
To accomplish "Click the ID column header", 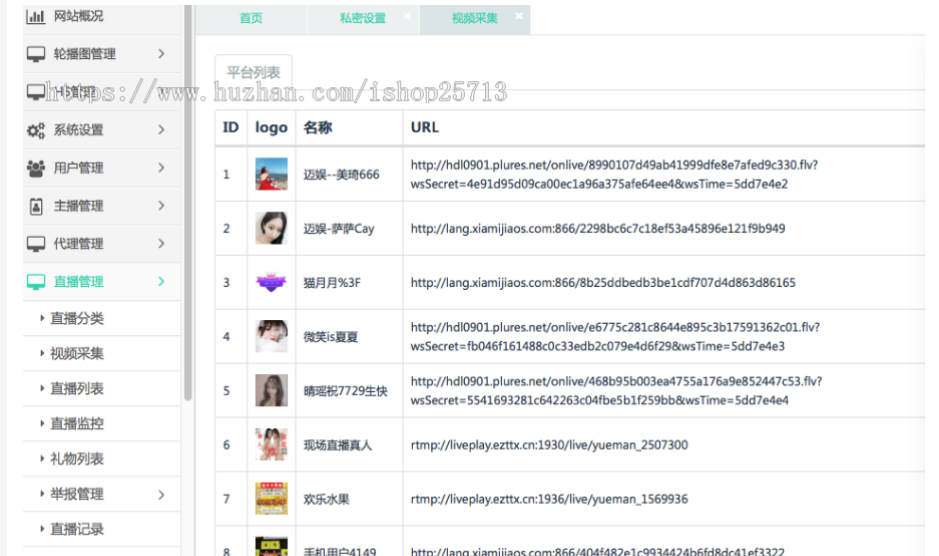I will 231,127.
